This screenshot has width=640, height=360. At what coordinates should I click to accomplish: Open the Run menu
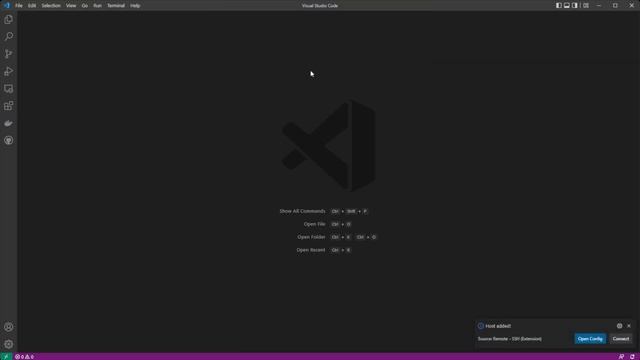point(98,6)
